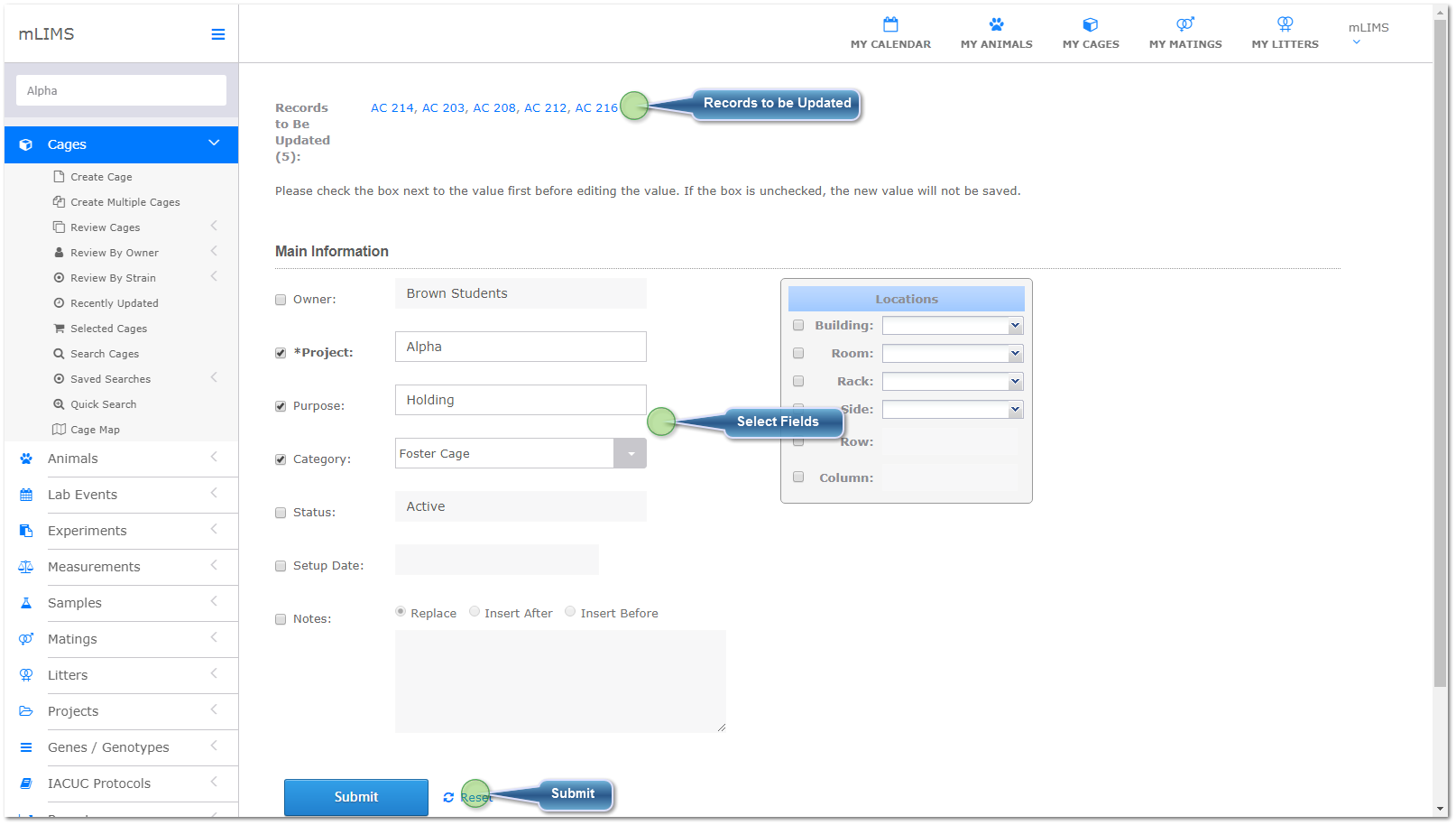
Task: Expand the Review By Strain submenu
Action: 214,276
